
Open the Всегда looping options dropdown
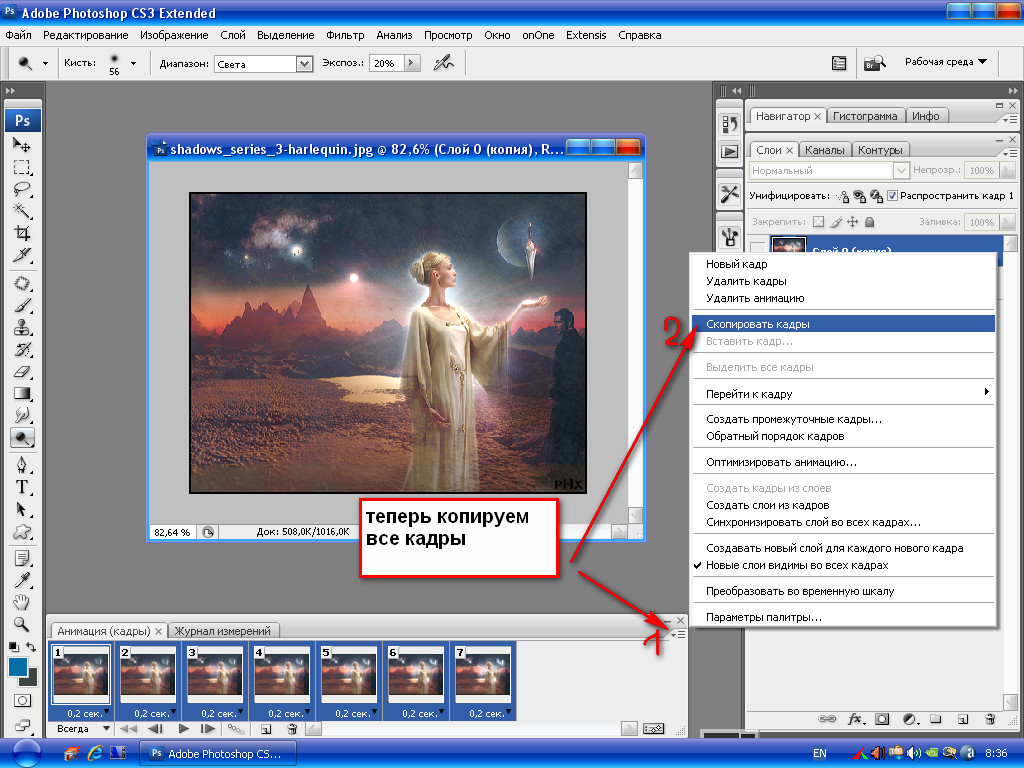pyautogui.click(x=83, y=729)
